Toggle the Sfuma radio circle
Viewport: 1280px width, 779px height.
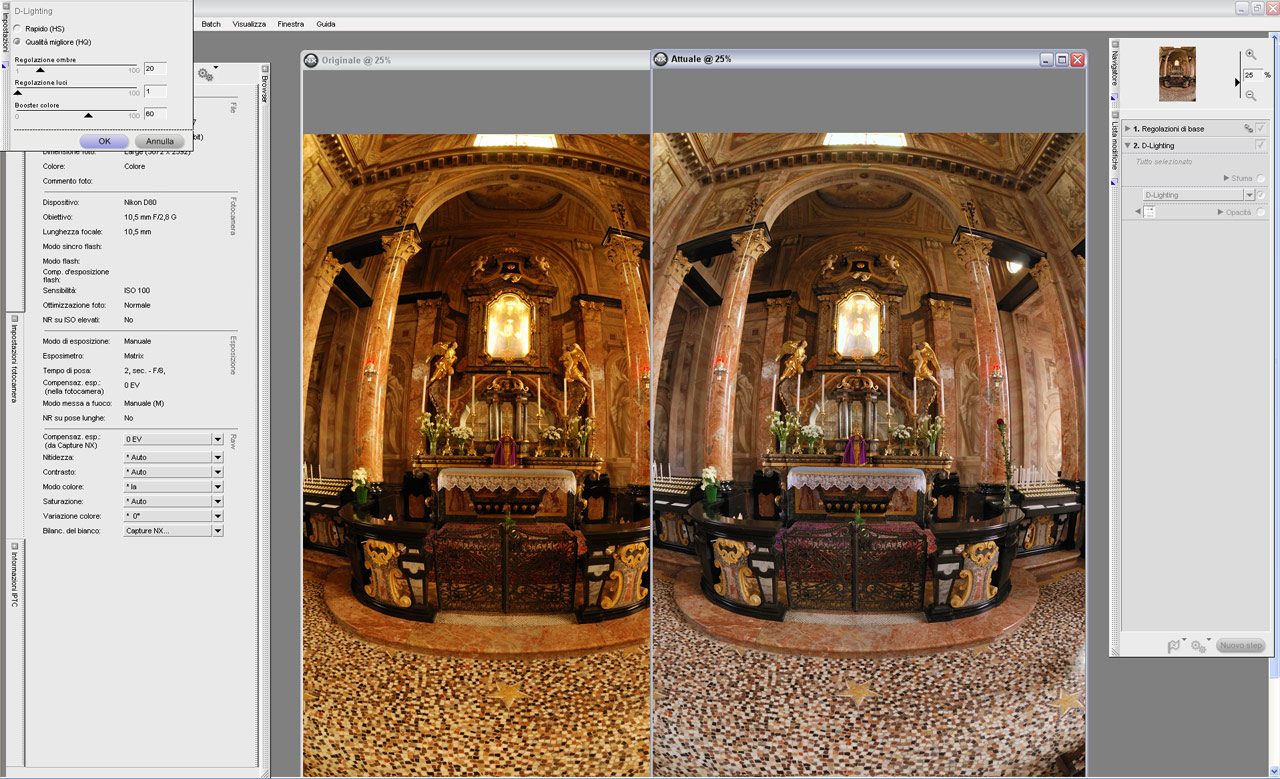1261,178
